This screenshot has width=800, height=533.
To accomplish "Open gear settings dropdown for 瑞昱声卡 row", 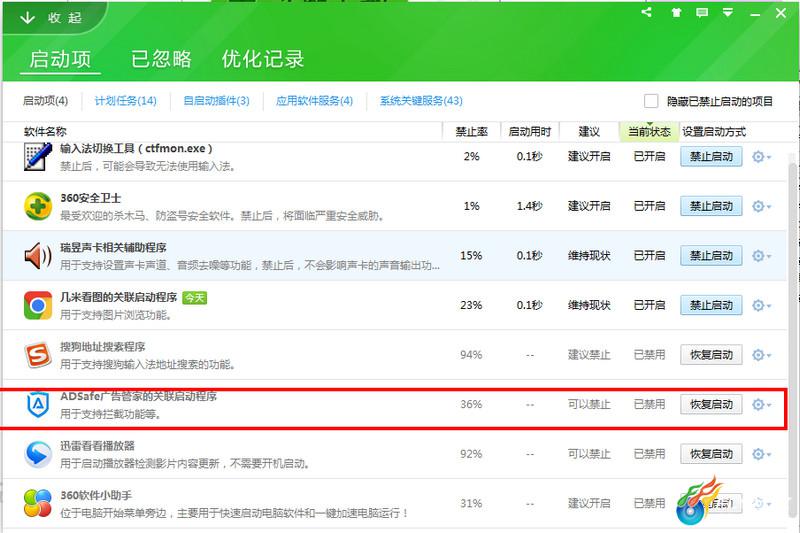I will (x=761, y=256).
